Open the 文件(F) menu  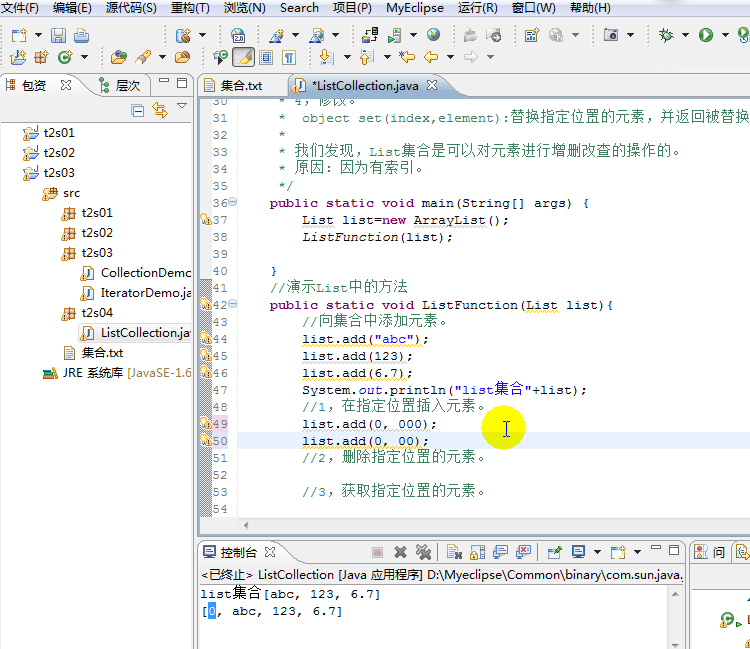click(x=20, y=8)
